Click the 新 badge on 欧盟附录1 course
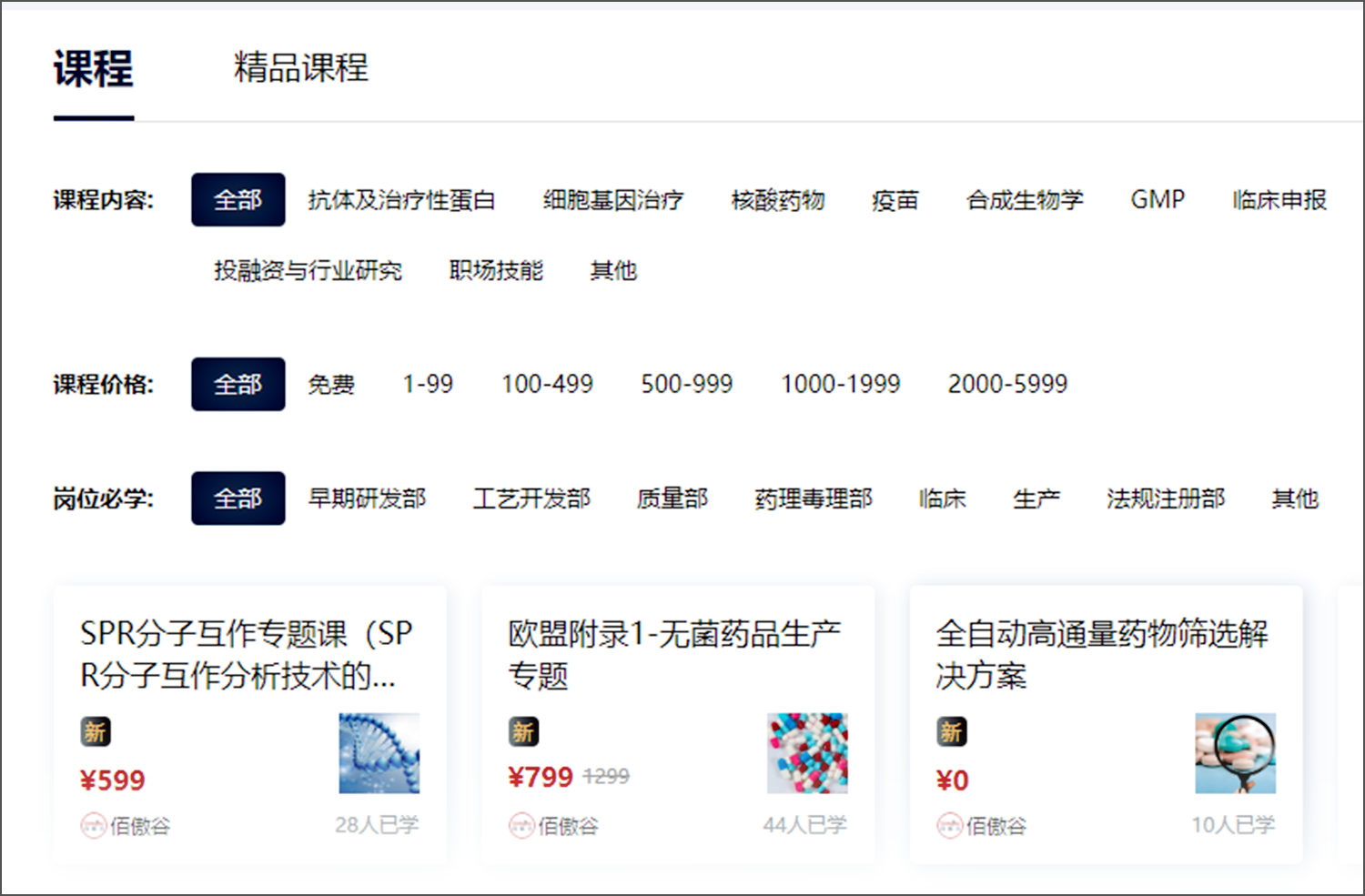 click(x=523, y=730)
